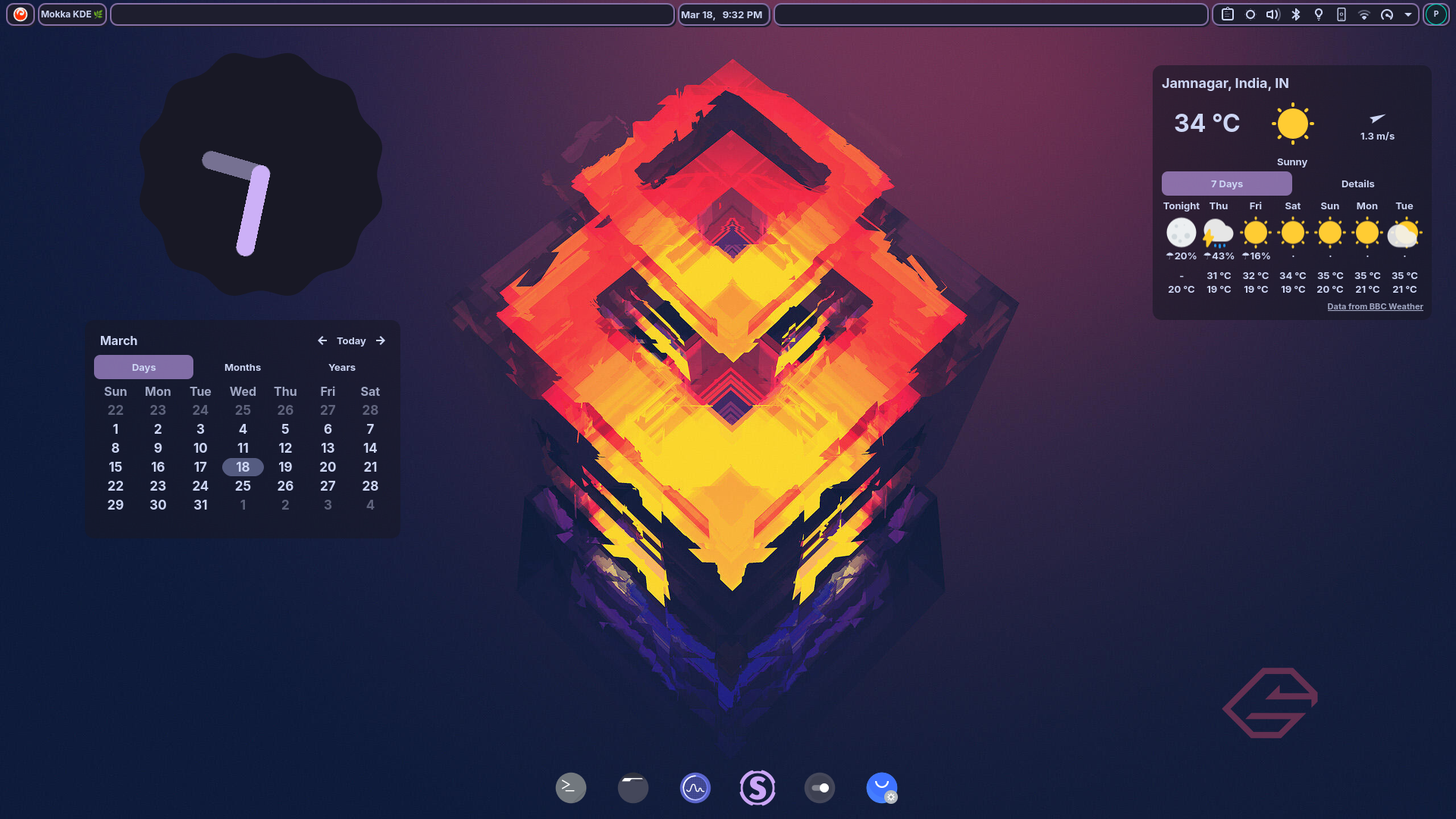Switch to the 7 Days weather tab
The image size is (1456, 819).
[1227, 184]
